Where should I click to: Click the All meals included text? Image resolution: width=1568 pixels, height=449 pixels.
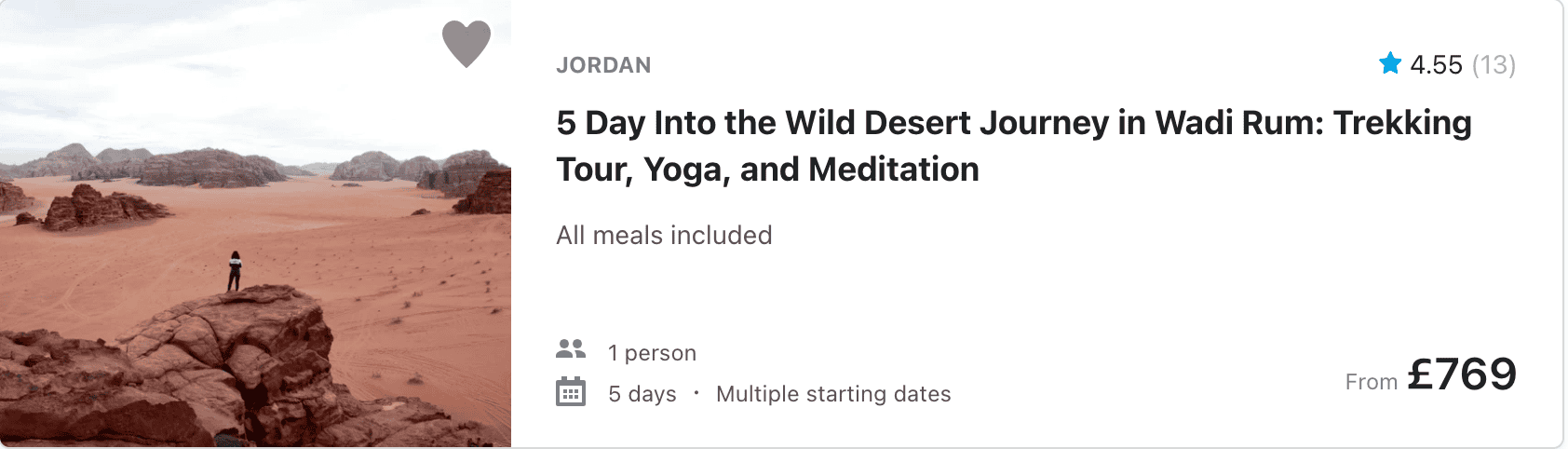point(664,235)
